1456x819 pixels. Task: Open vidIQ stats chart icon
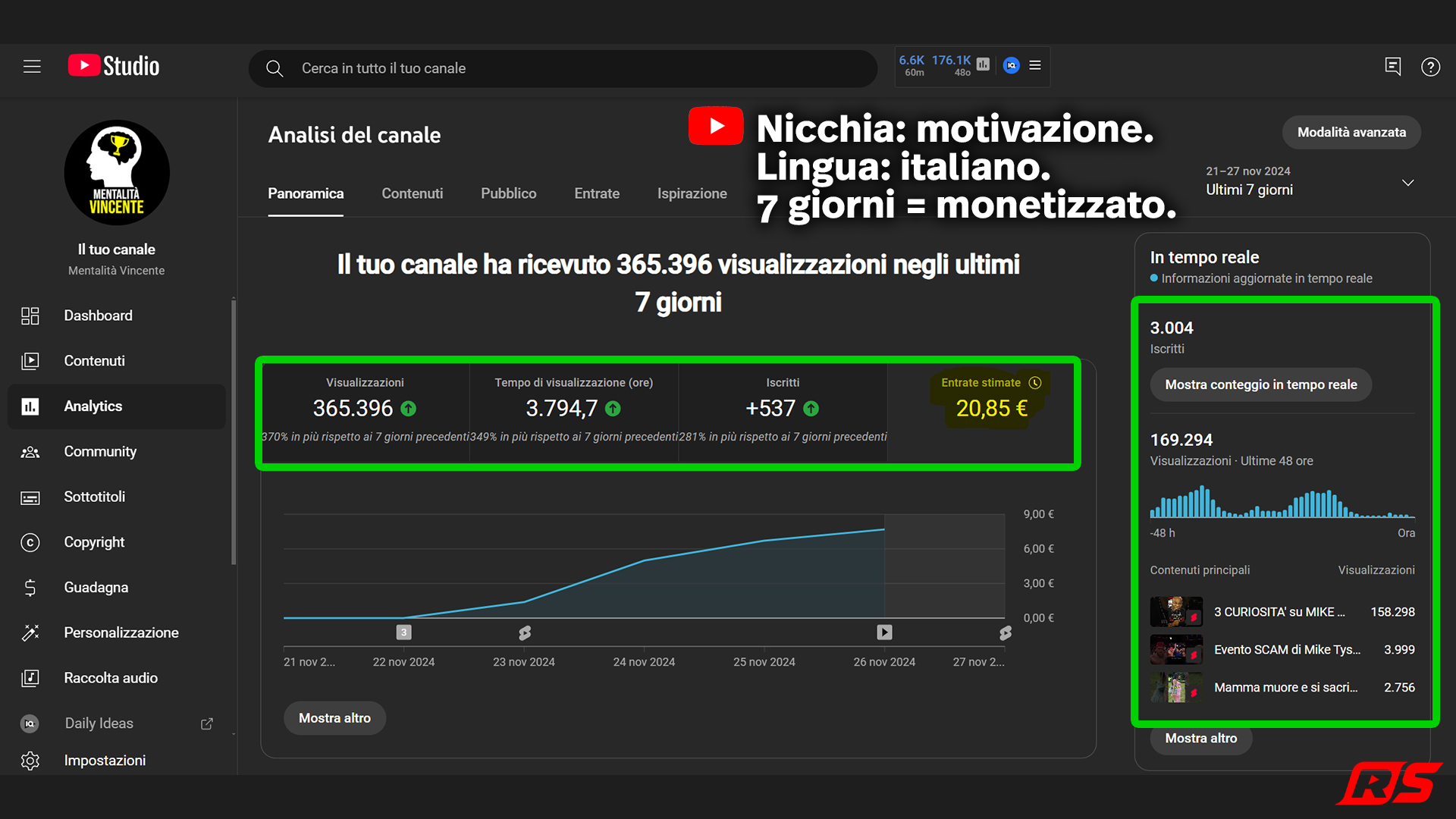coord(984,65)
